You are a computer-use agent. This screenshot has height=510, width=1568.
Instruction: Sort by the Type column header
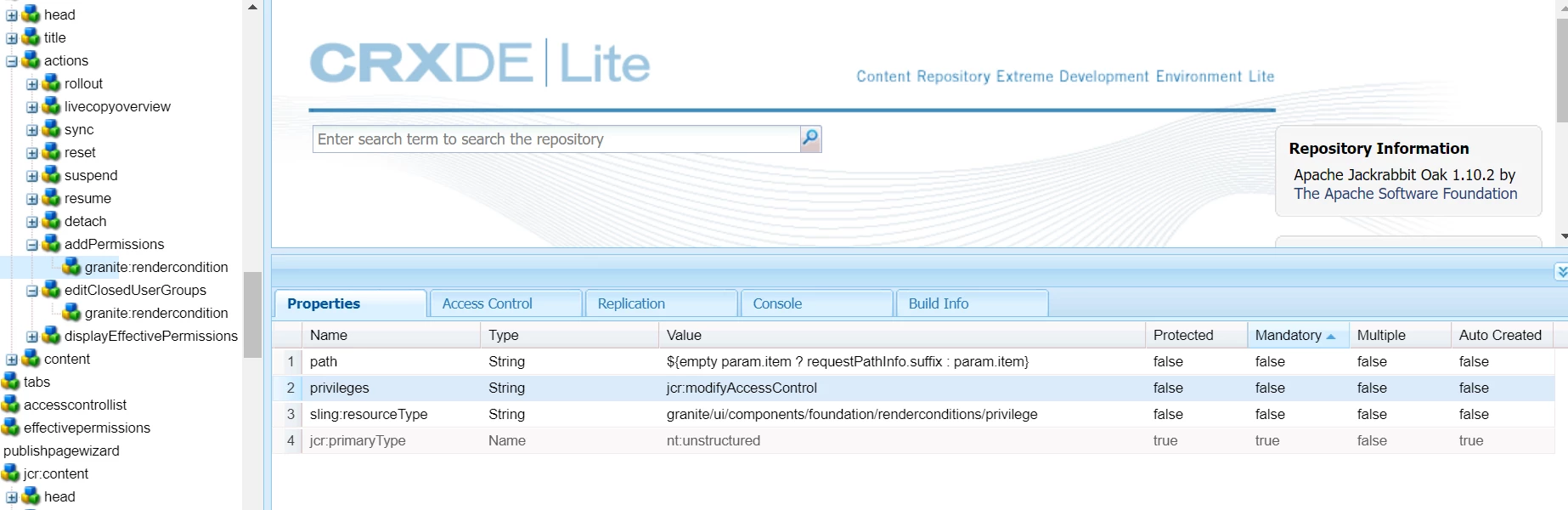569,335
